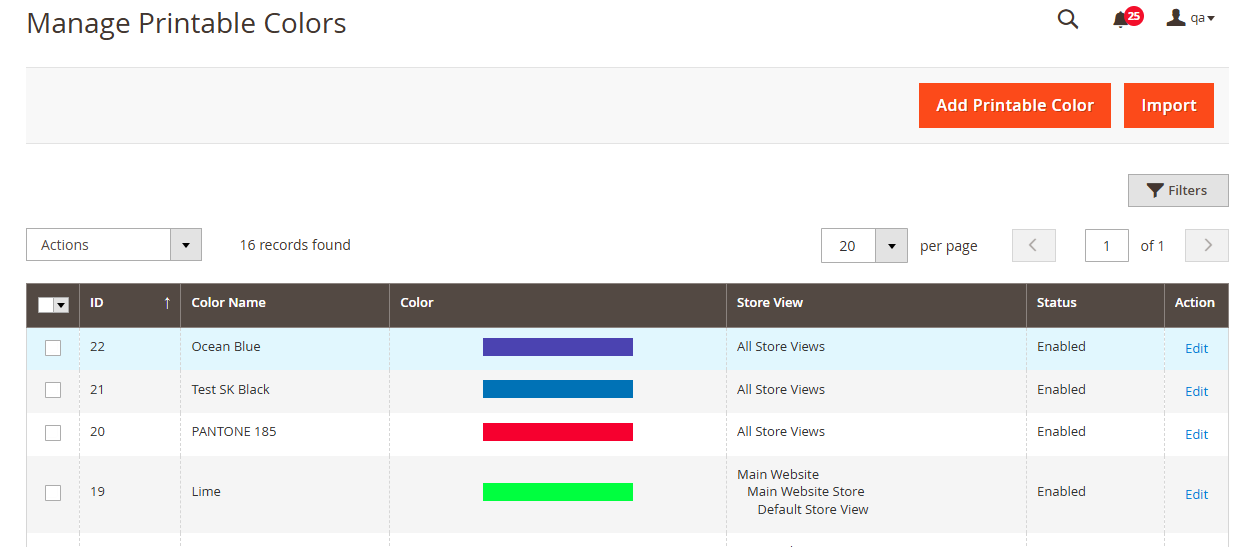Click the Filters funnel button

point(1177,190)
